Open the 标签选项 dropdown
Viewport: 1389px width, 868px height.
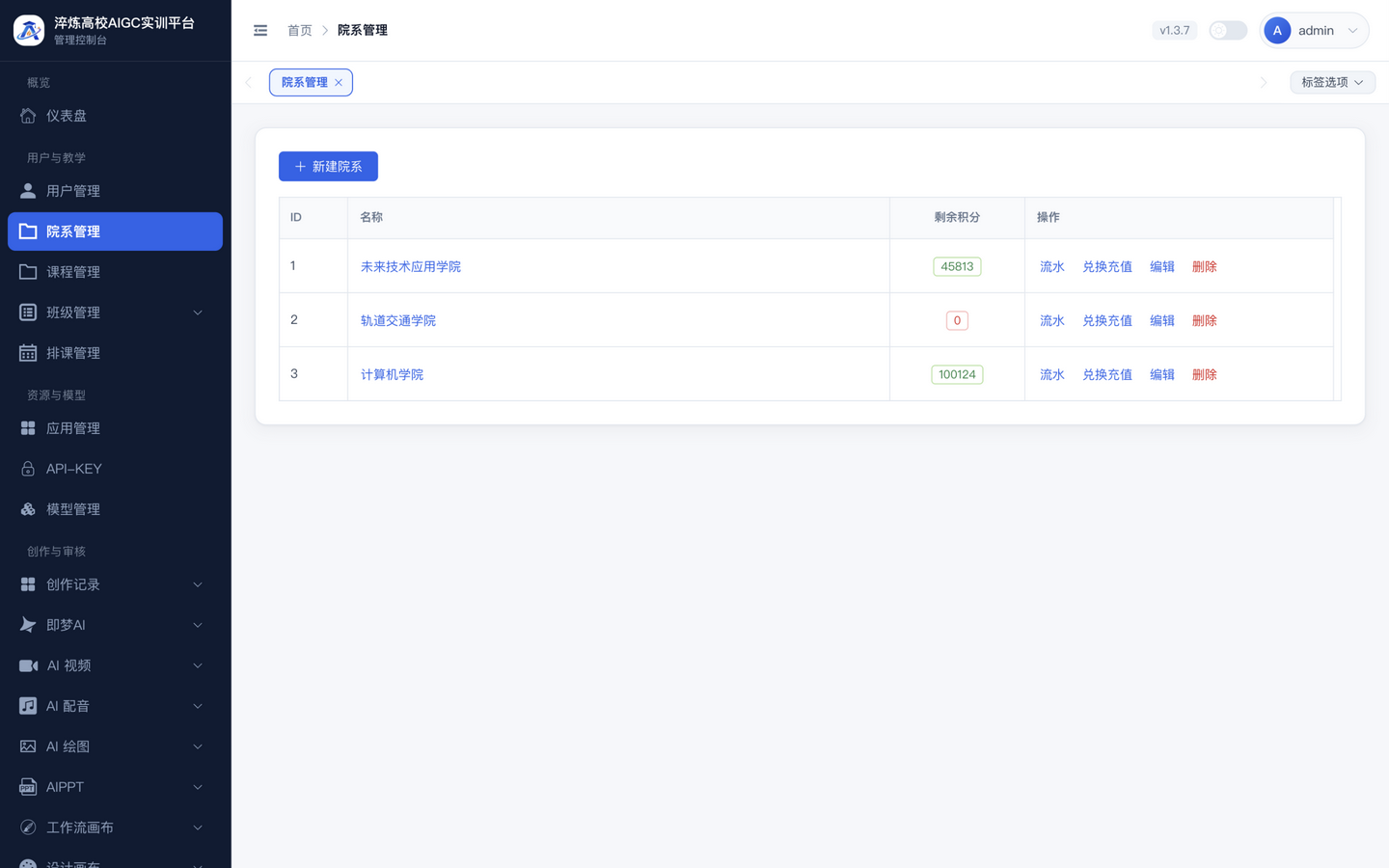pyautogui.click(x=1332, y=82)
